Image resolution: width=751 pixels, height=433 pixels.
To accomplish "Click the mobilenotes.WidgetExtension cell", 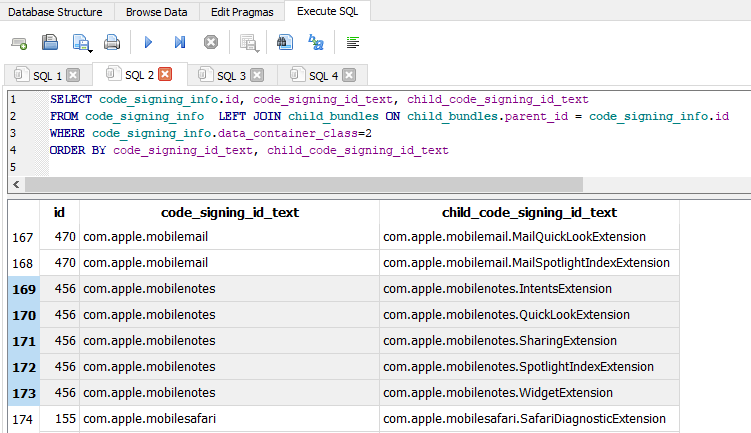I will pyautogui.click(x=529, y=393).
